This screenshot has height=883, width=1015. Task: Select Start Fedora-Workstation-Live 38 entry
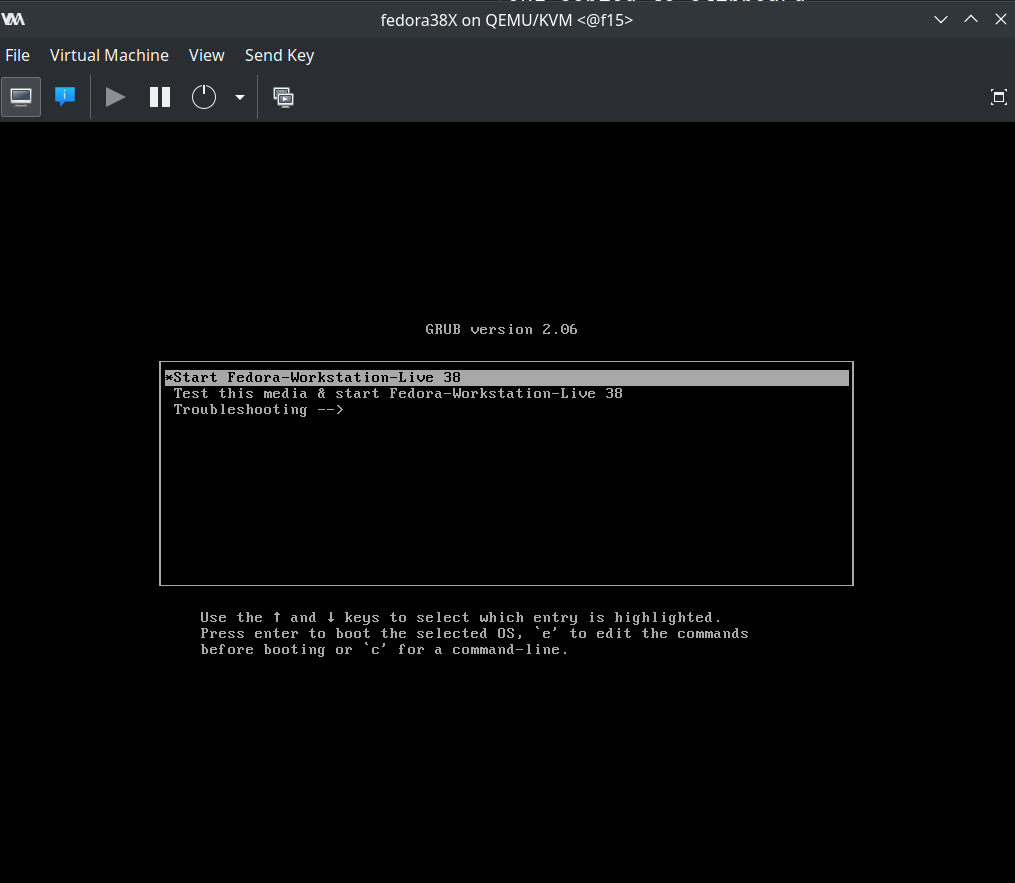(x=507, y=377)
